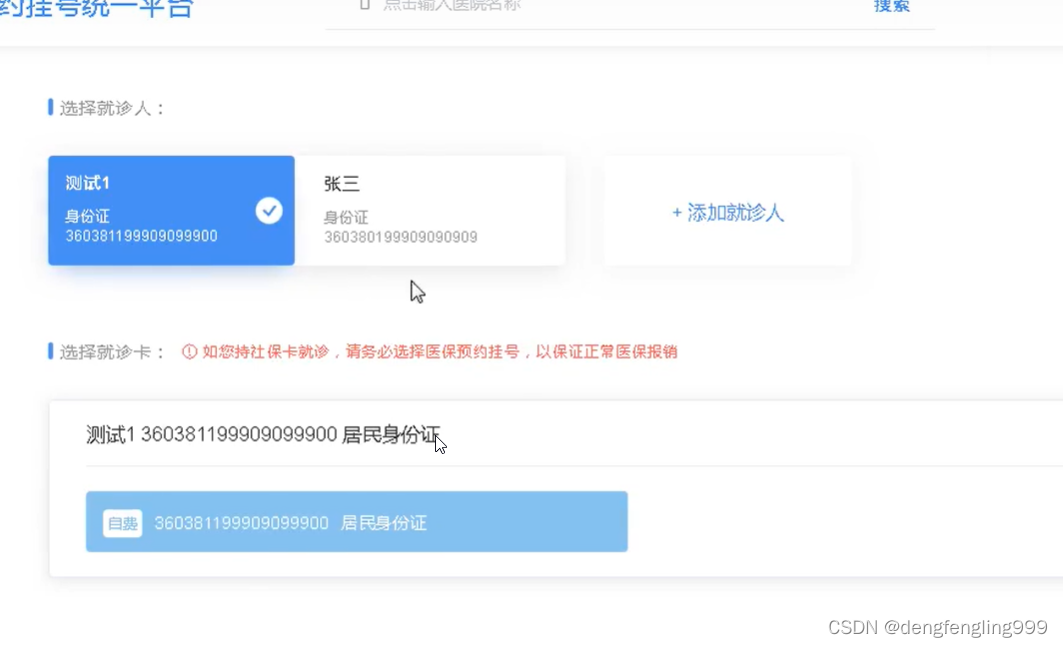The height and width of the screenshot is (647, 1063).
Task: Click the 选择就诊卡 section heading
Action: point(111,352)
